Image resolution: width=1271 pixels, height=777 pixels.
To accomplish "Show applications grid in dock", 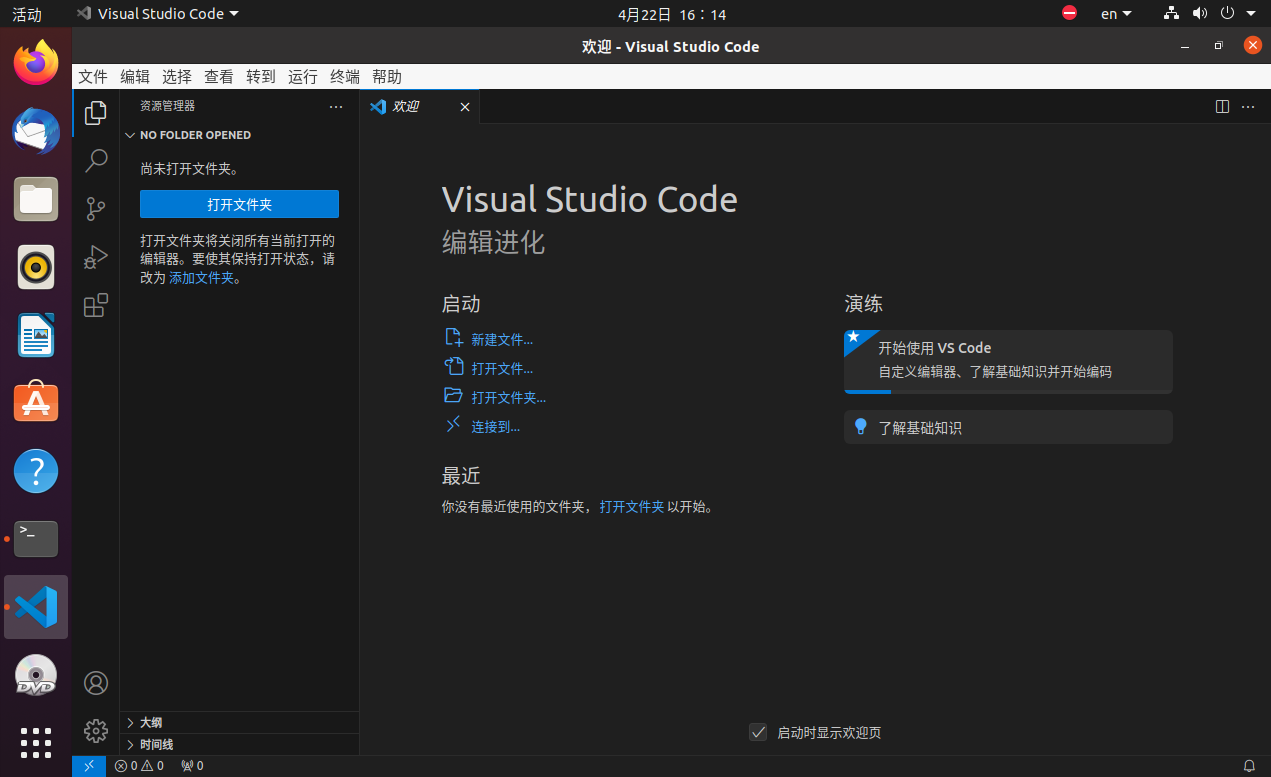I will click(x=36, y=743).
